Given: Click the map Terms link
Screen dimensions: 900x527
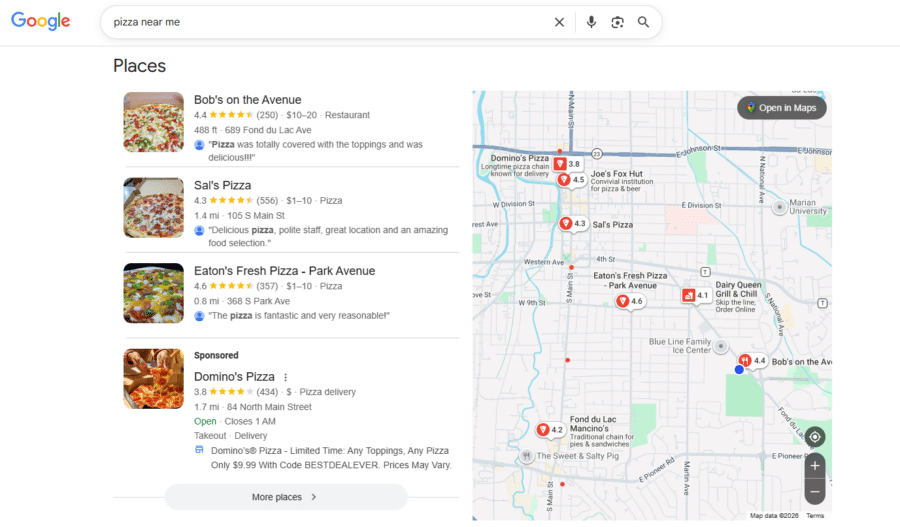Looking at the screenshot, I should pyautogui.click(x=815, y=516).
